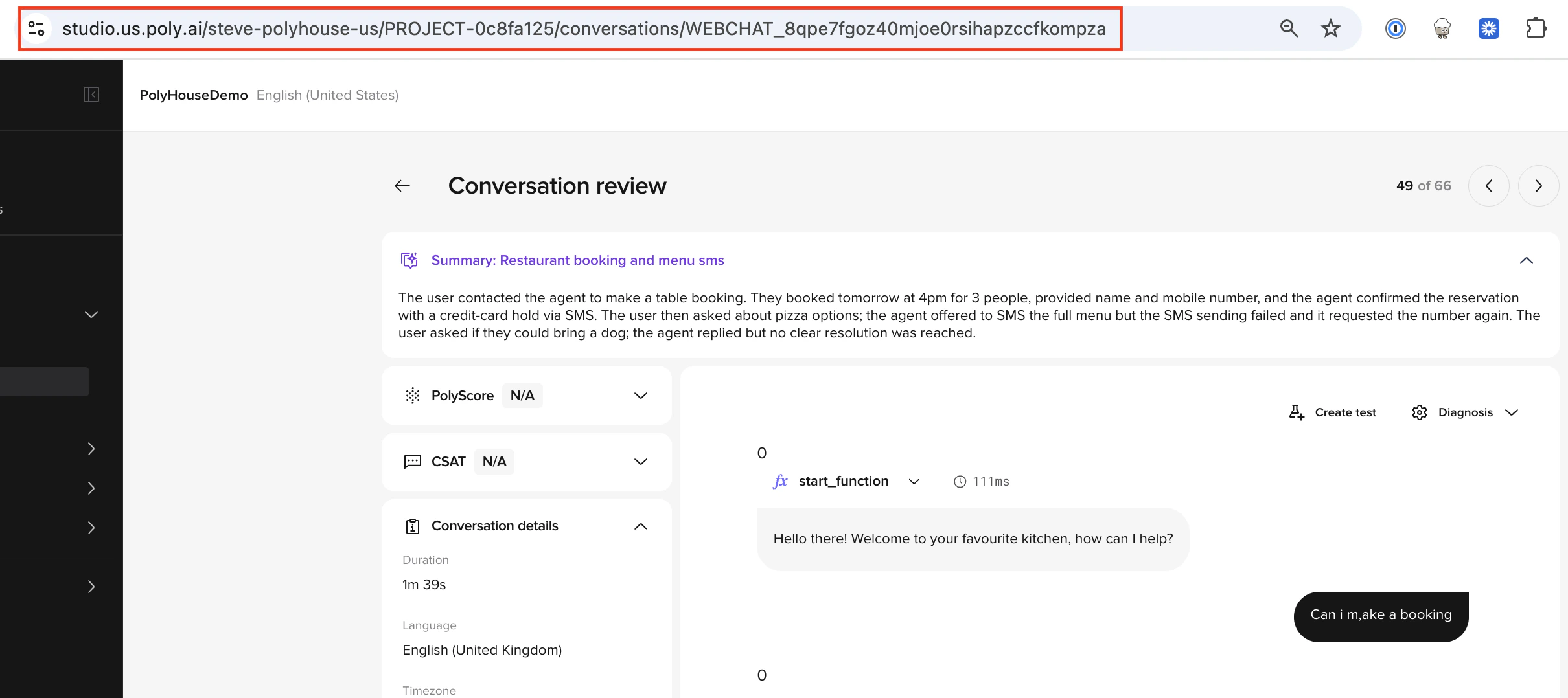Click the 1m 39s duration value
The width and height of the screenshot is (1568, 698).
[424, 585]
